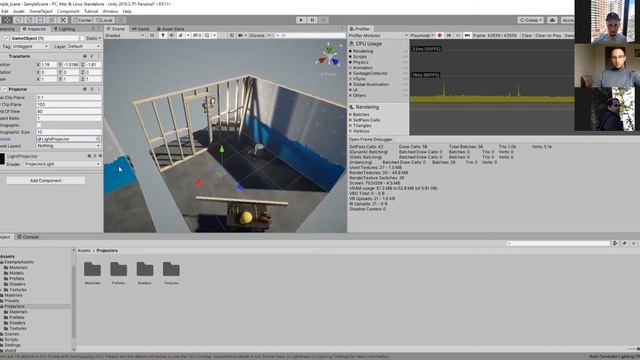Jump to the previous Profiler frame
Viewport: 640px width, 360px height.
click(x=449, y=36)
